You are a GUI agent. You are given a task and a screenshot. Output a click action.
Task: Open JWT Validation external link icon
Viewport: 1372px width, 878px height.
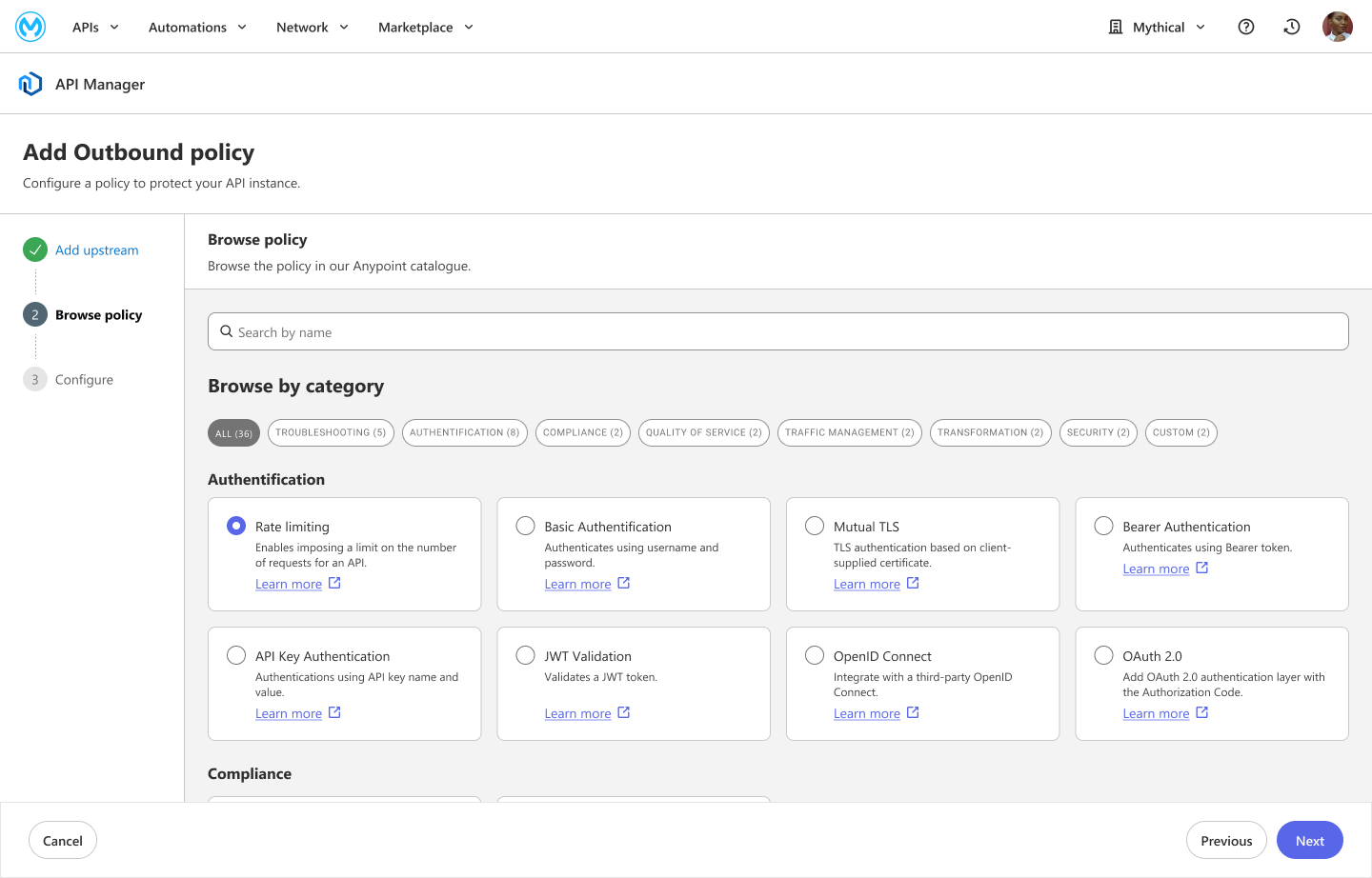pyautogui.click(x=624, y=712)
